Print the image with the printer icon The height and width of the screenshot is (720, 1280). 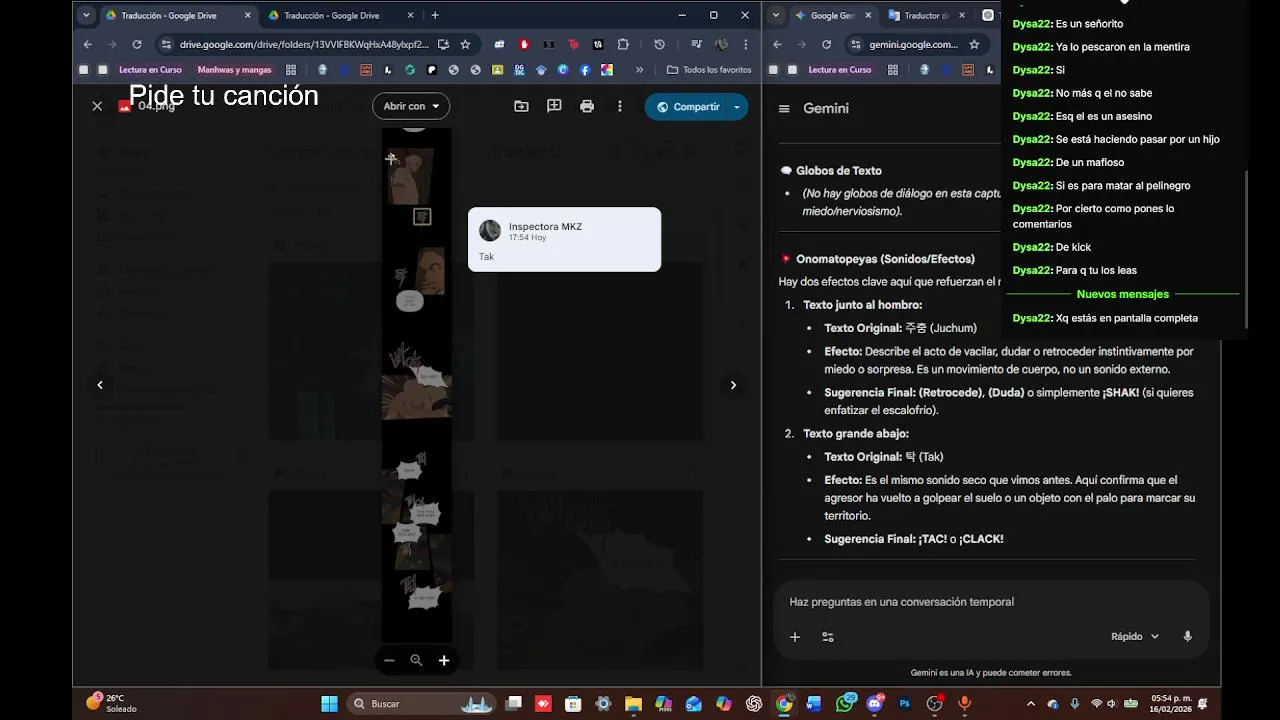tap(587, 106)
